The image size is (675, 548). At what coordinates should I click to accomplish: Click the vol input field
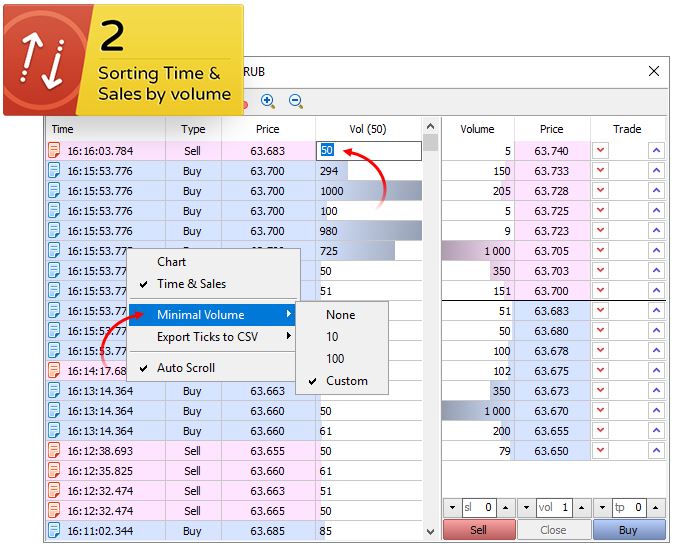(x=554, y=508)
